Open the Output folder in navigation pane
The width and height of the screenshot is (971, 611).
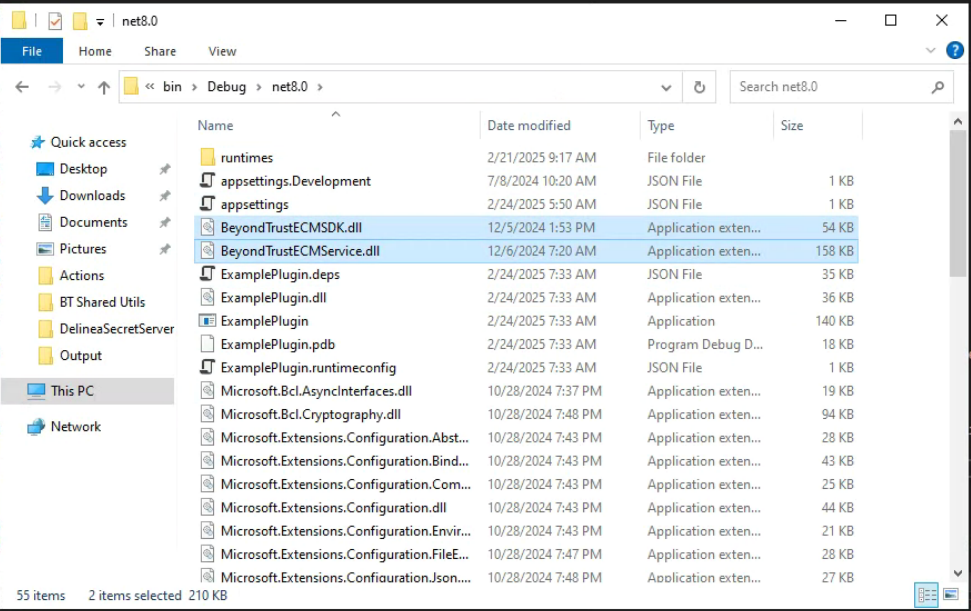pos(80,355)
